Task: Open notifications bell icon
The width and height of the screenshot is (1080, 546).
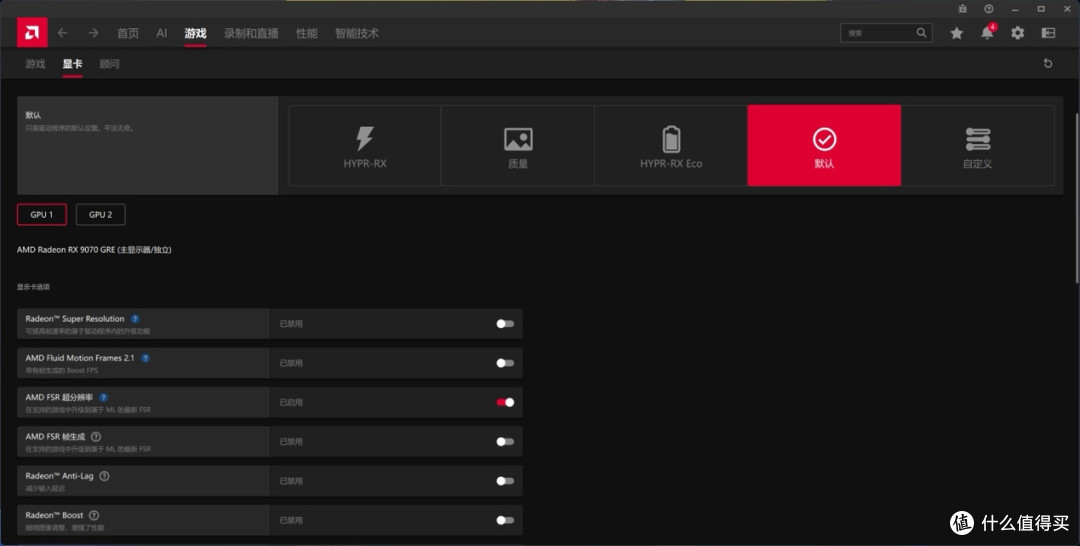Action: click(987, 32)
